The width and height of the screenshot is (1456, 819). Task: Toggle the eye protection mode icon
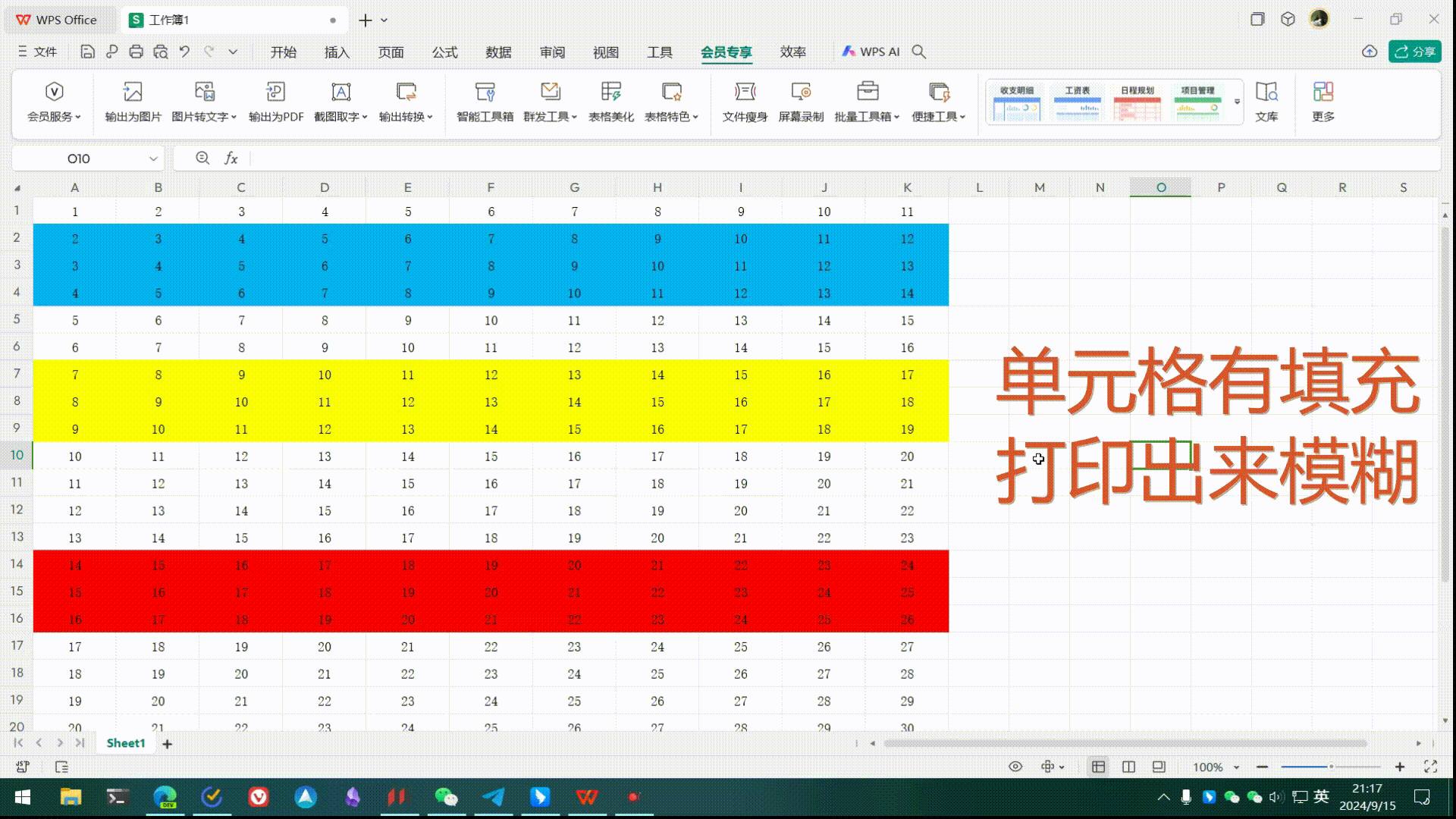[1015, 767]
